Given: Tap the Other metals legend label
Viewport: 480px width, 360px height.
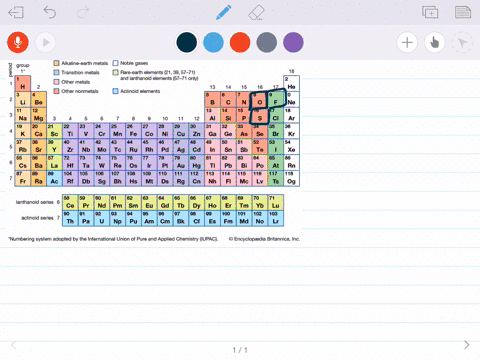Looking at the screenshot, I should [x=76, y=82].
